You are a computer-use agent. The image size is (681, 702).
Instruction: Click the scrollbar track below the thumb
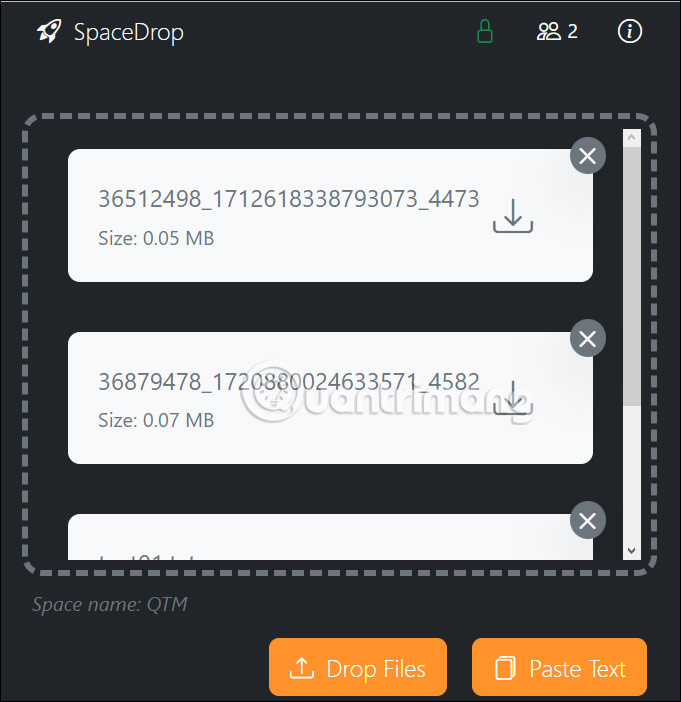[631, 474]
